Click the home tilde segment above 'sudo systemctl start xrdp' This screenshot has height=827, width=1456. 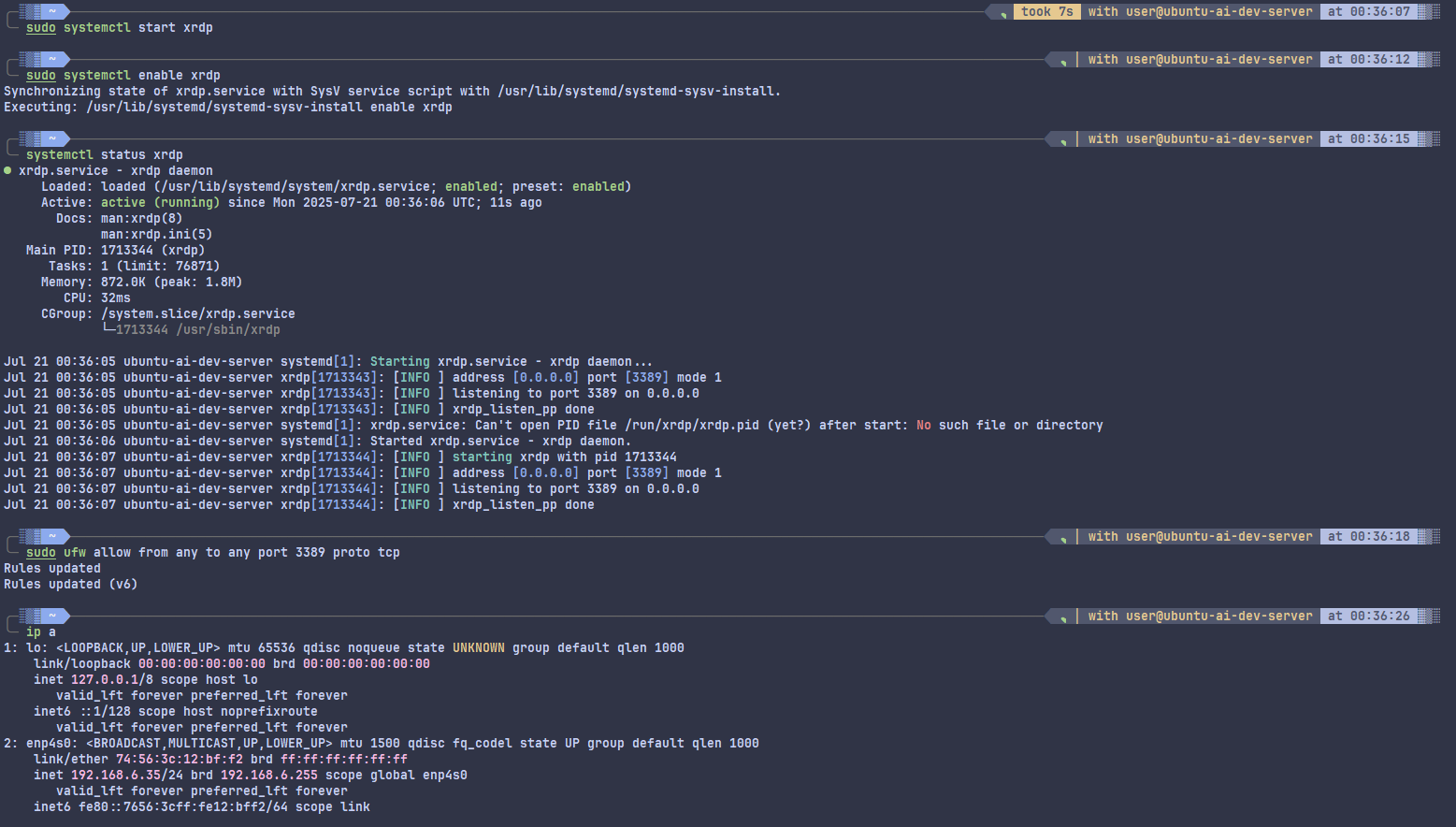pyautogui.click(x=52, y=11)
